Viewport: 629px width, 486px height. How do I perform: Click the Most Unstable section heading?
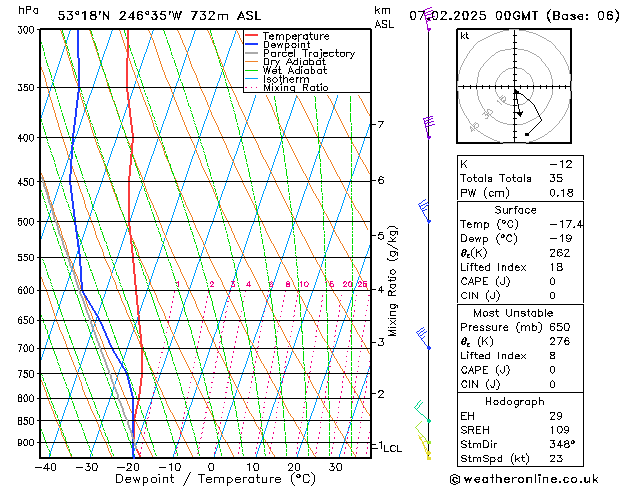[x=513, y=313]
